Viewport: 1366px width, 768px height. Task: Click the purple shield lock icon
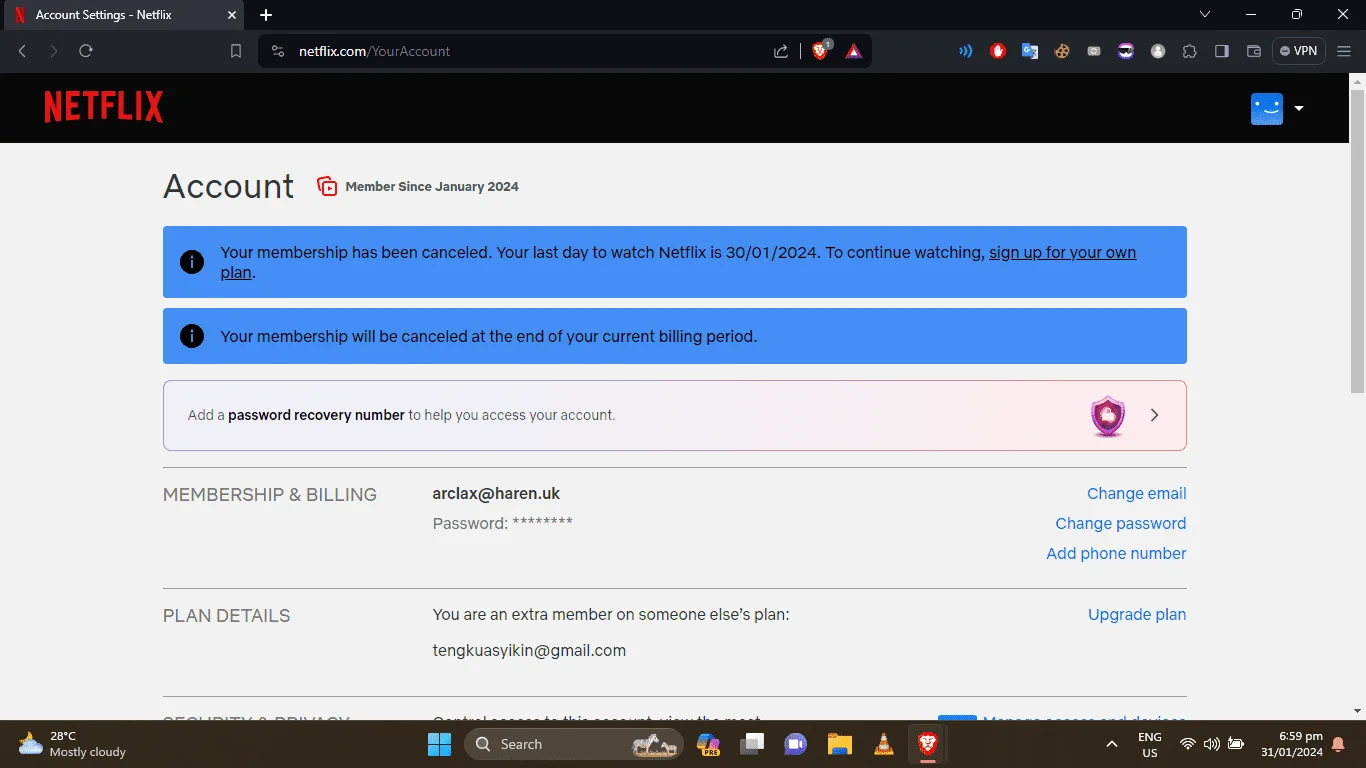(x=1108, y=415)
